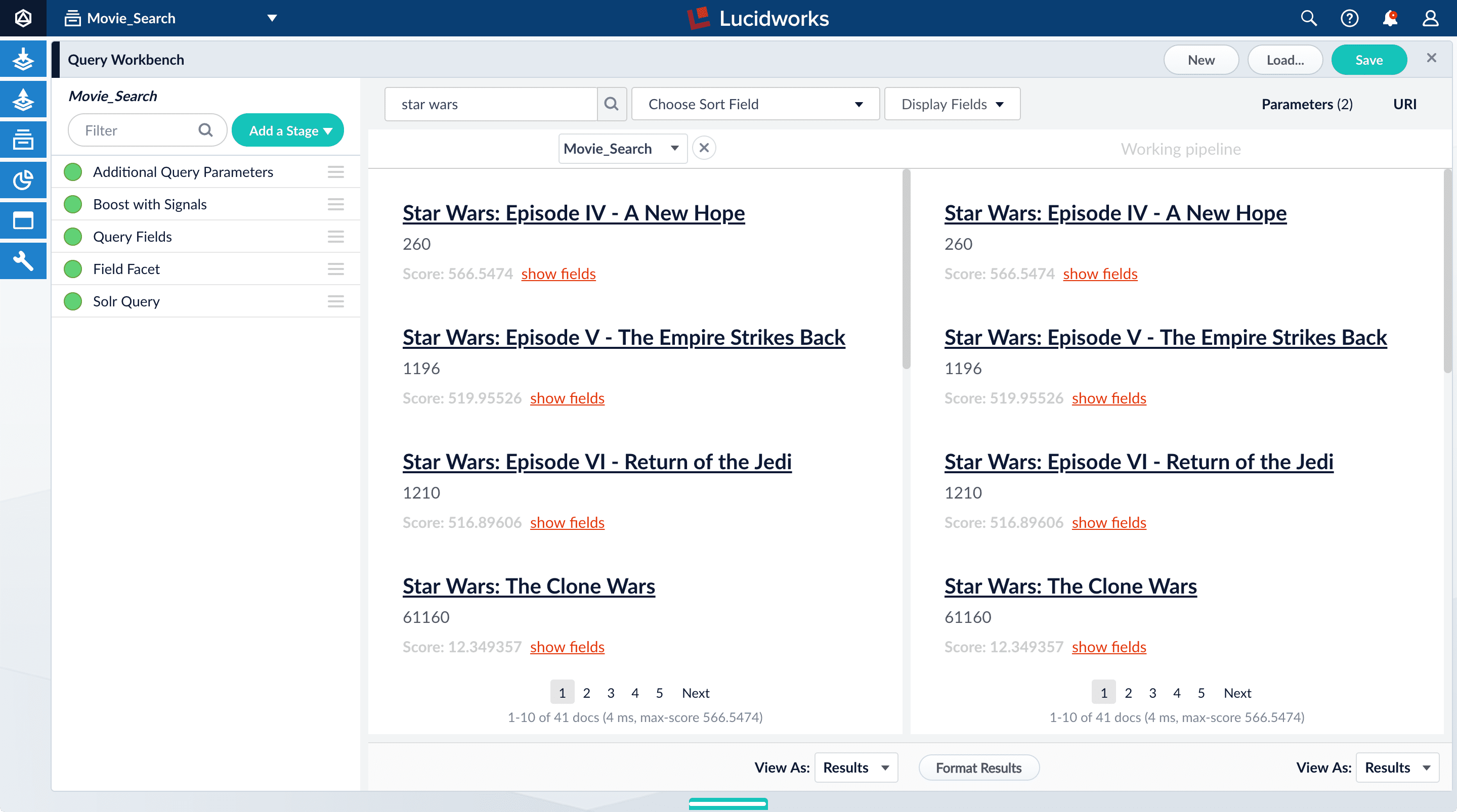Disable the Field Facet stage indicator

[73, 269]
